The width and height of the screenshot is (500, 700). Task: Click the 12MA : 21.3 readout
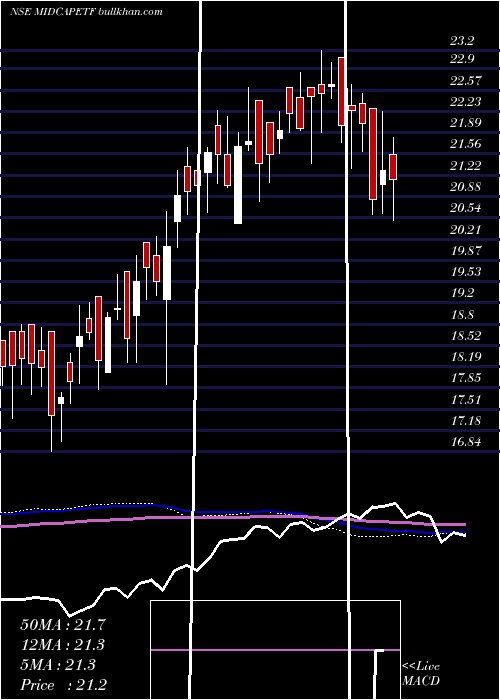click(x=63, y=645)
